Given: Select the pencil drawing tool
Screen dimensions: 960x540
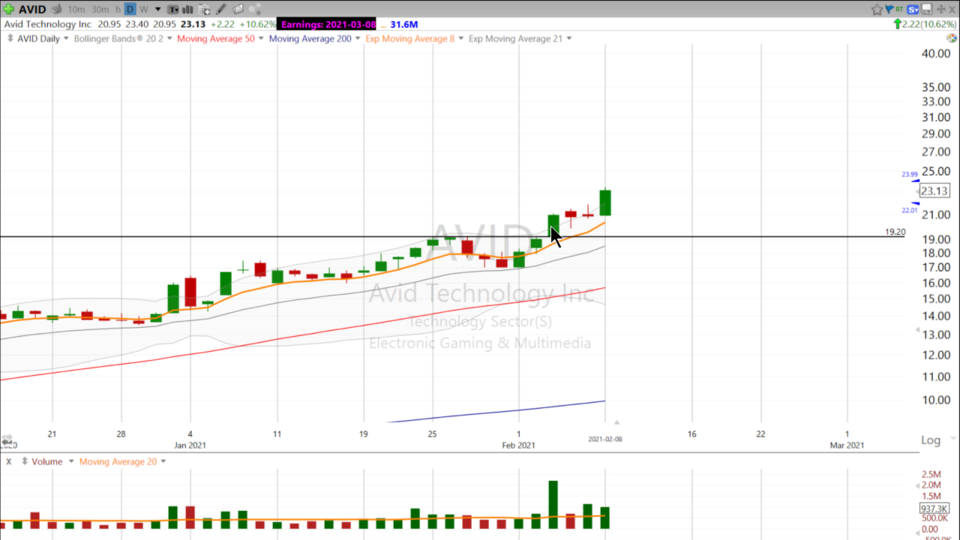Looking at the screenshot, I should (221, 9).
